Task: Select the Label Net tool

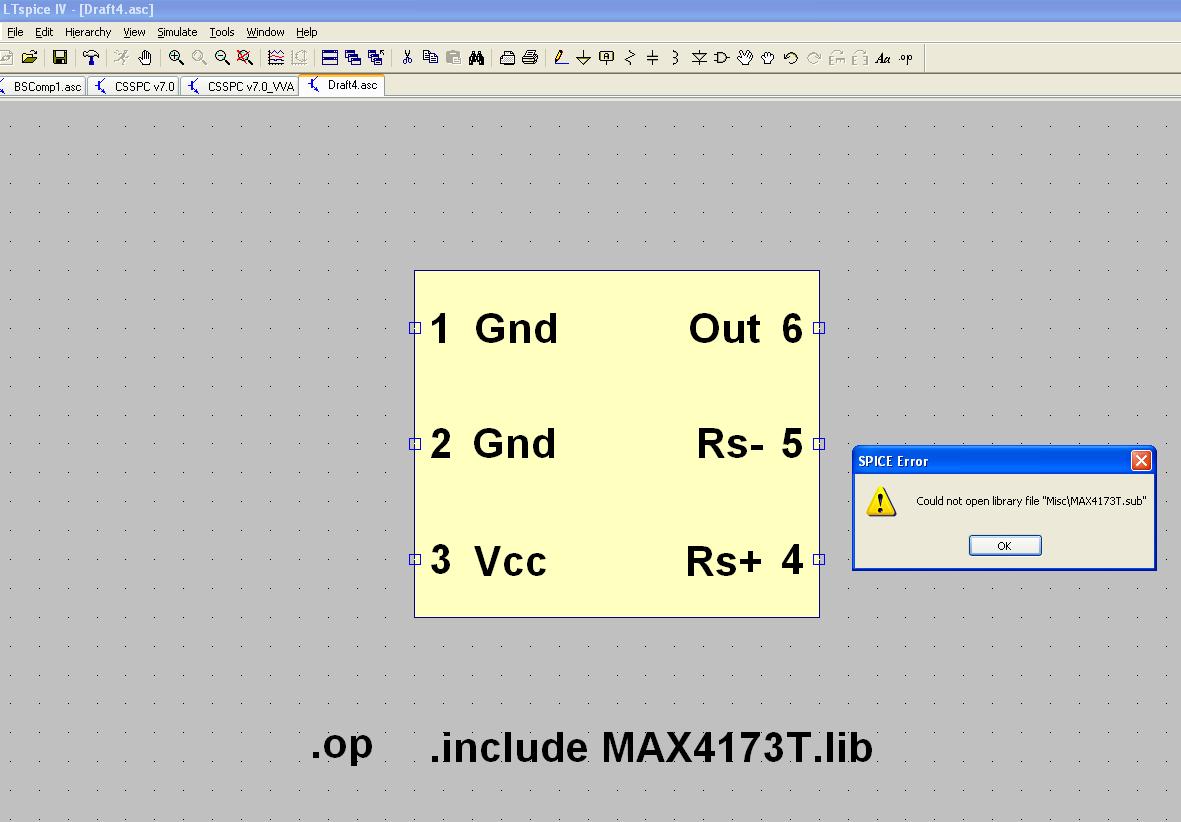Action: click(x=606, y=57)
